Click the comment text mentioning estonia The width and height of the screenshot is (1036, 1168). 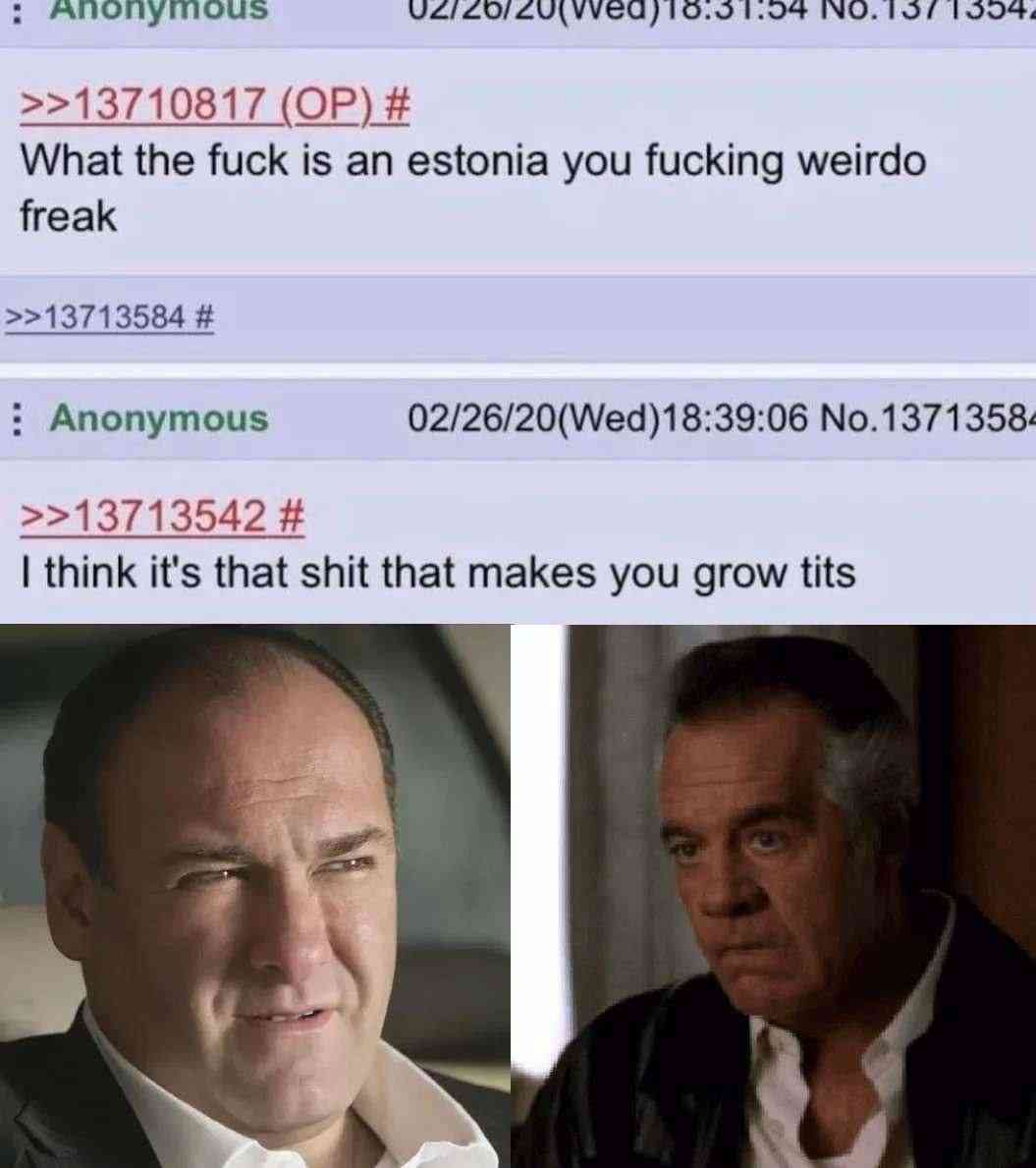473,189
